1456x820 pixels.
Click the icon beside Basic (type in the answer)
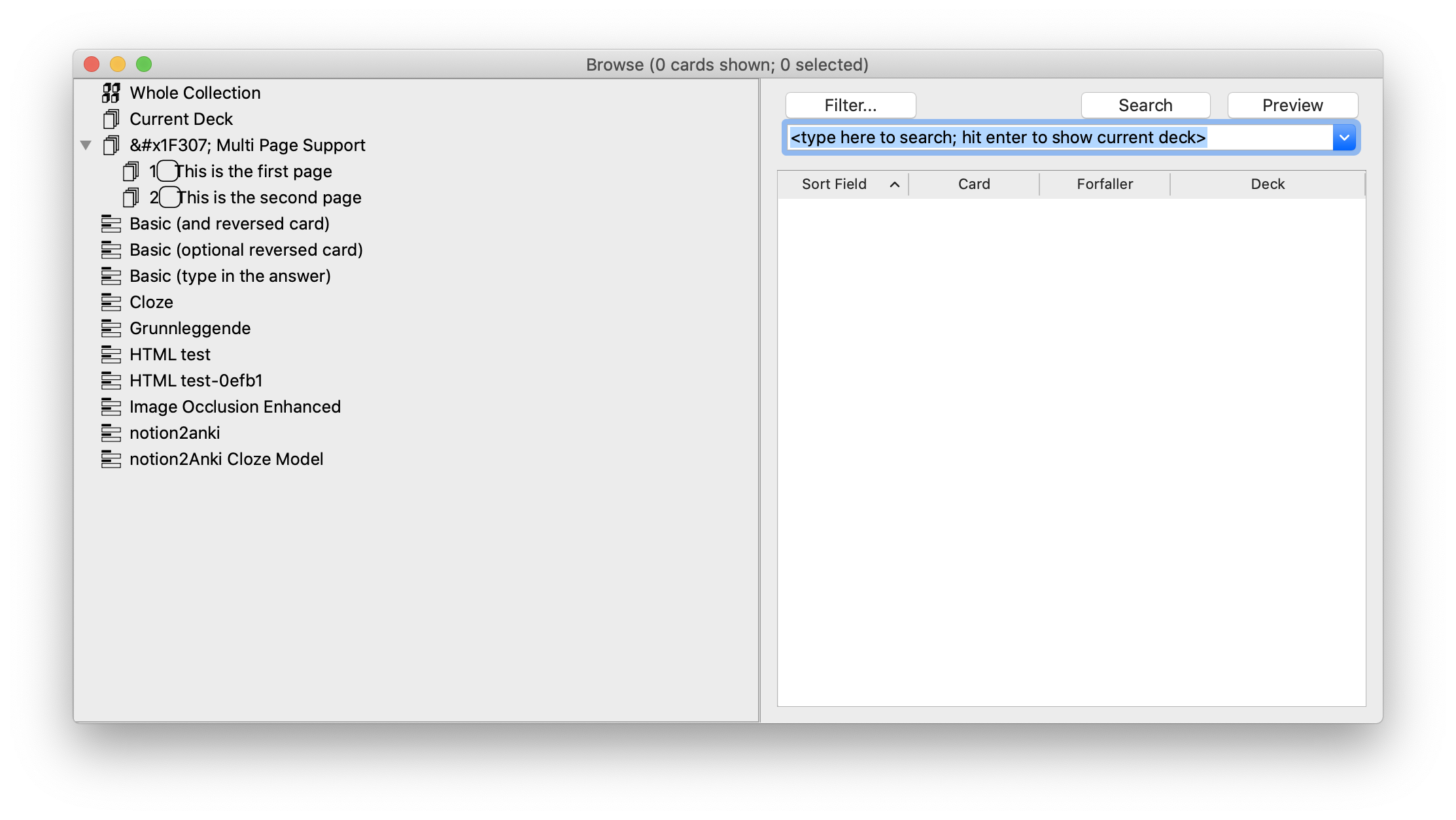tap(110, 275)
